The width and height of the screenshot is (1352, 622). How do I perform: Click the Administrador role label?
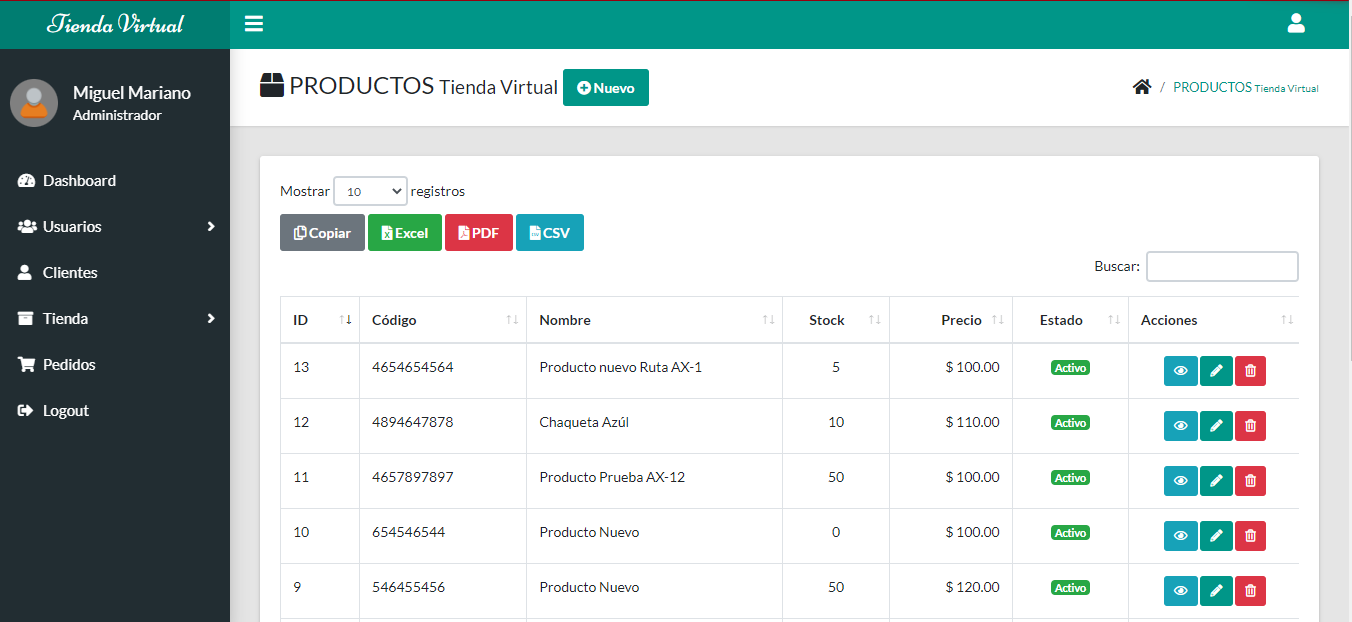(117, 115)
